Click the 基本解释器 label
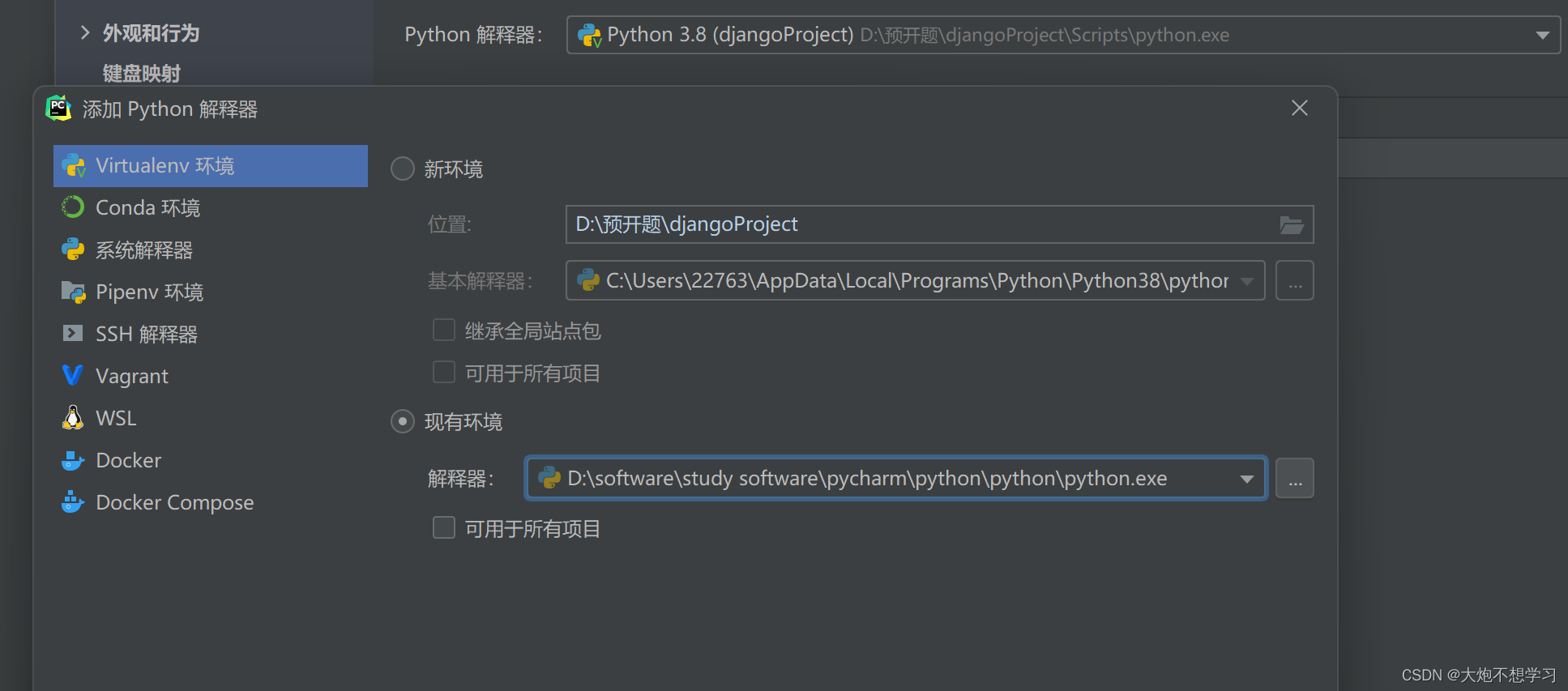The width and height of the screenshot is (1568, 691). pyautogui.click(x=481, y=281)
